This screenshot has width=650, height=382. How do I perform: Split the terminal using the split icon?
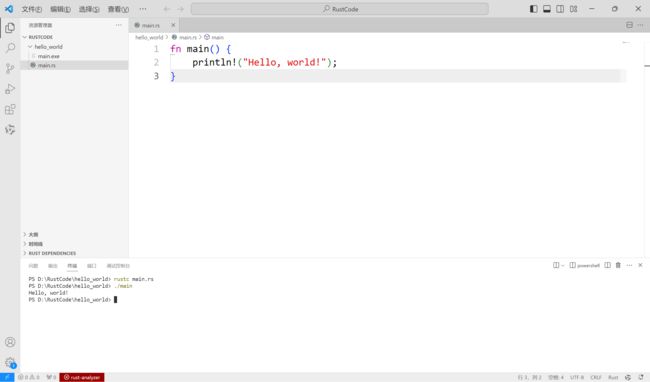pyautogui.click(x=607, y=265)
